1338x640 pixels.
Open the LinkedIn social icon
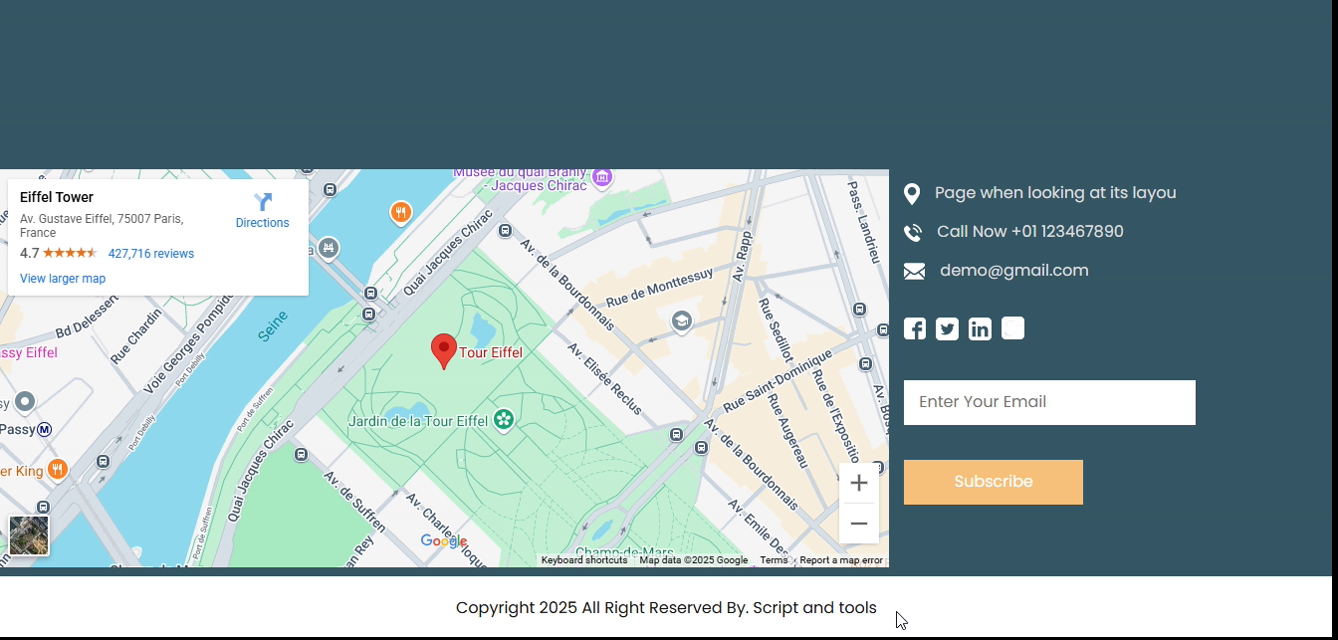[x=980, y=329]
